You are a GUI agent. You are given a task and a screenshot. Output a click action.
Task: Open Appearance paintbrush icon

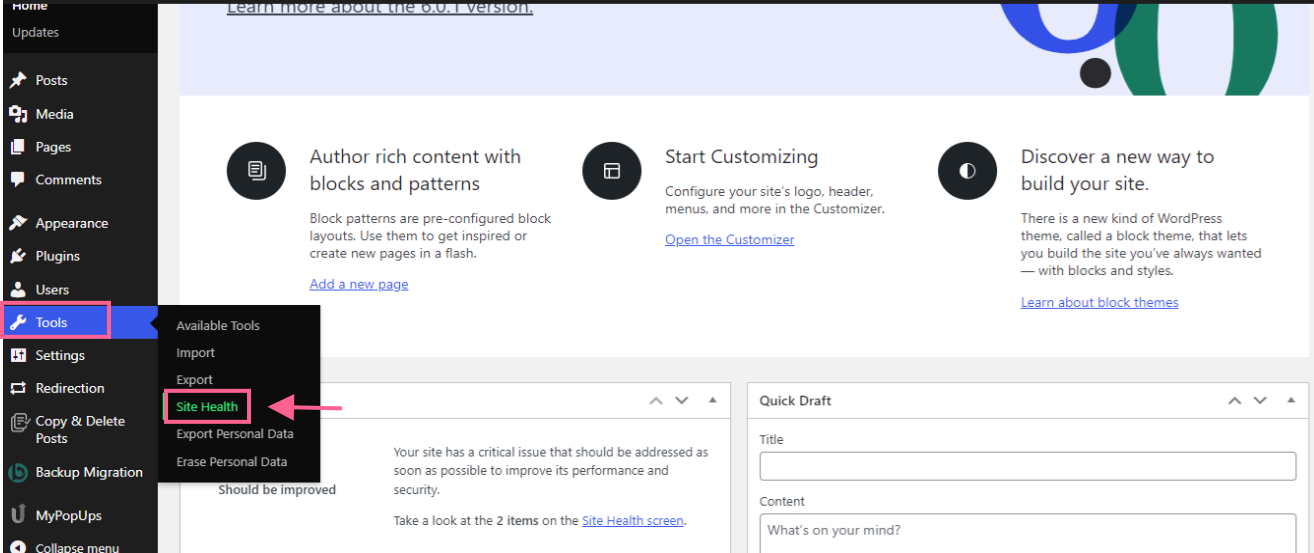pos(18,223)
